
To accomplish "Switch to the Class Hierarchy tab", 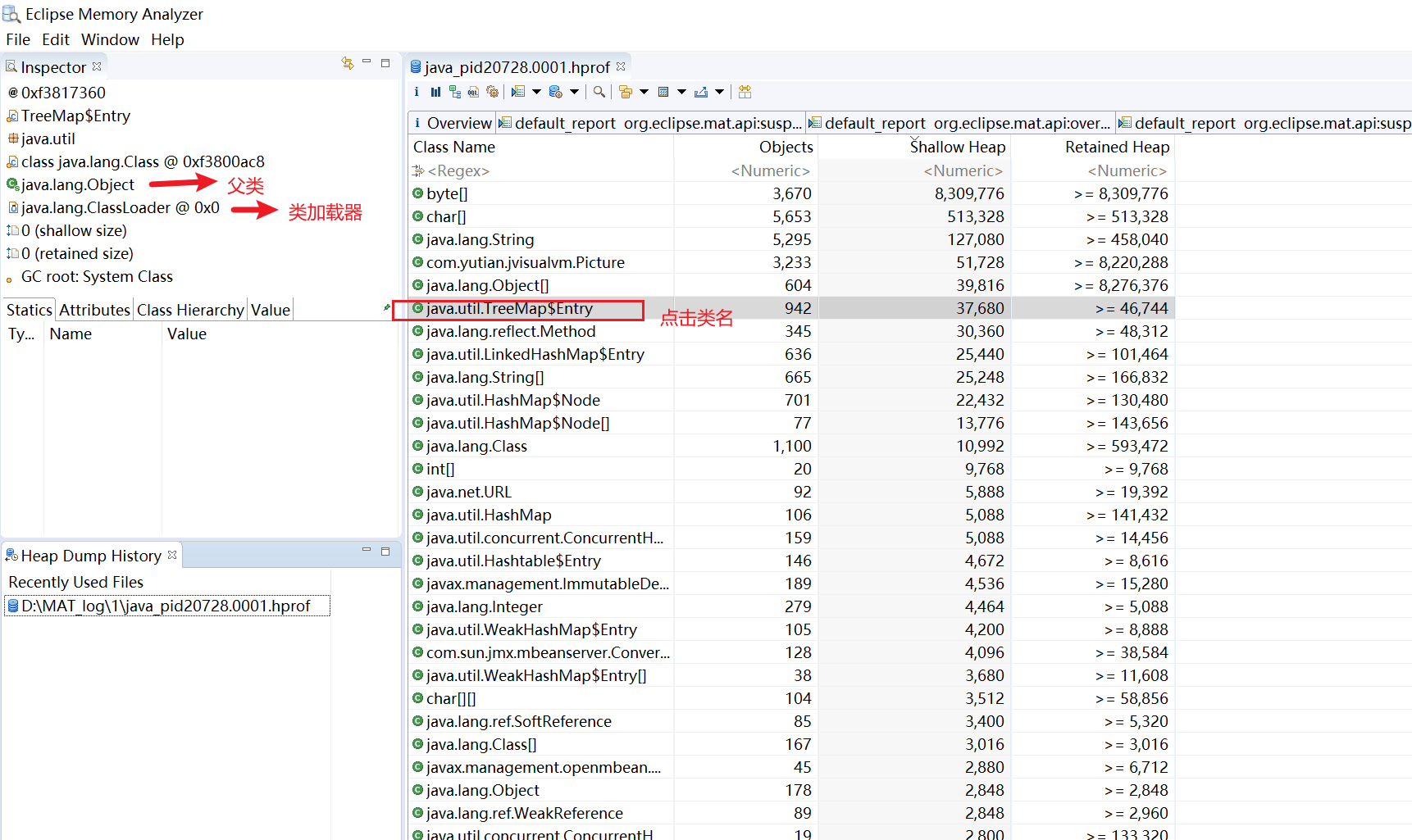I will click(190, 310).
